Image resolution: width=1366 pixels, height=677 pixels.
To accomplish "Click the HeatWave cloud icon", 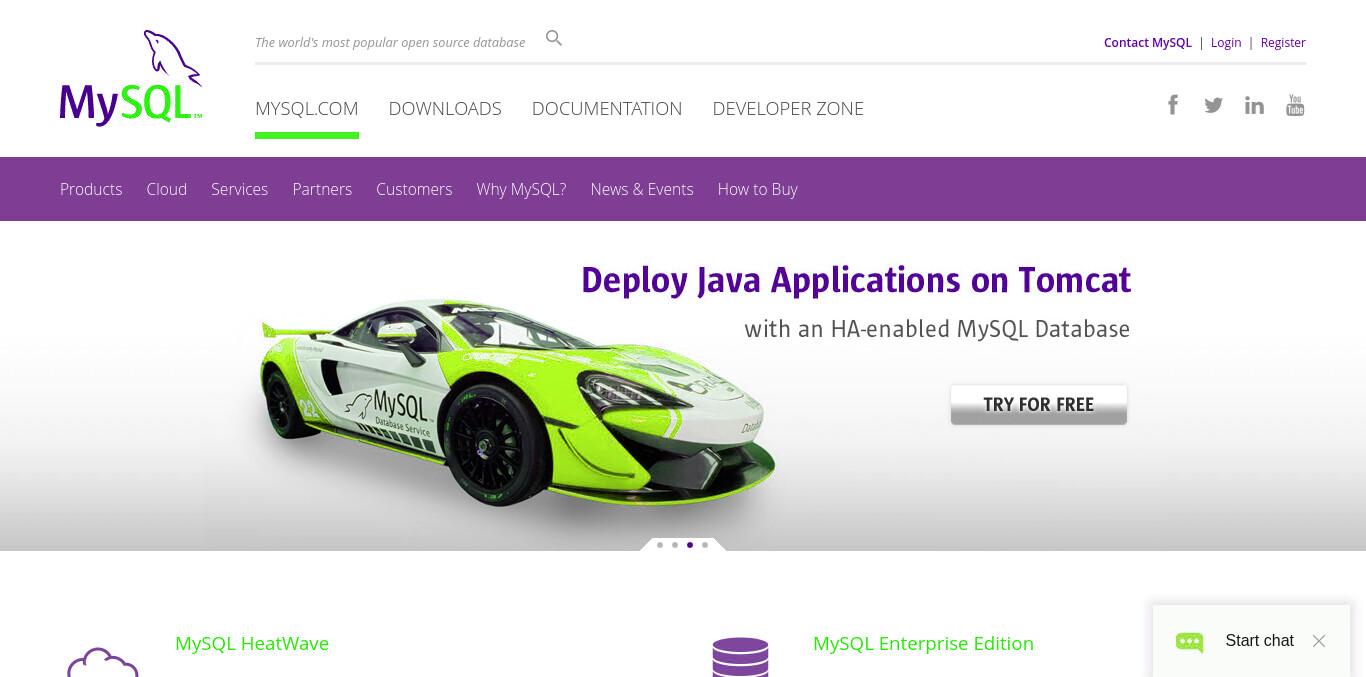I will point(103,662).
